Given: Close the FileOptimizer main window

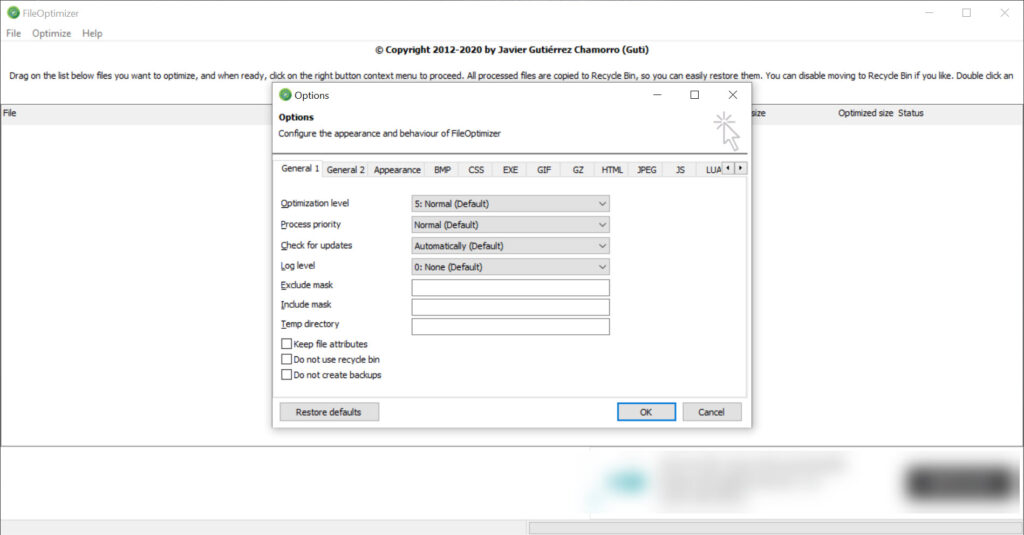Looking at the screenshot, I should click(1004, 12).
